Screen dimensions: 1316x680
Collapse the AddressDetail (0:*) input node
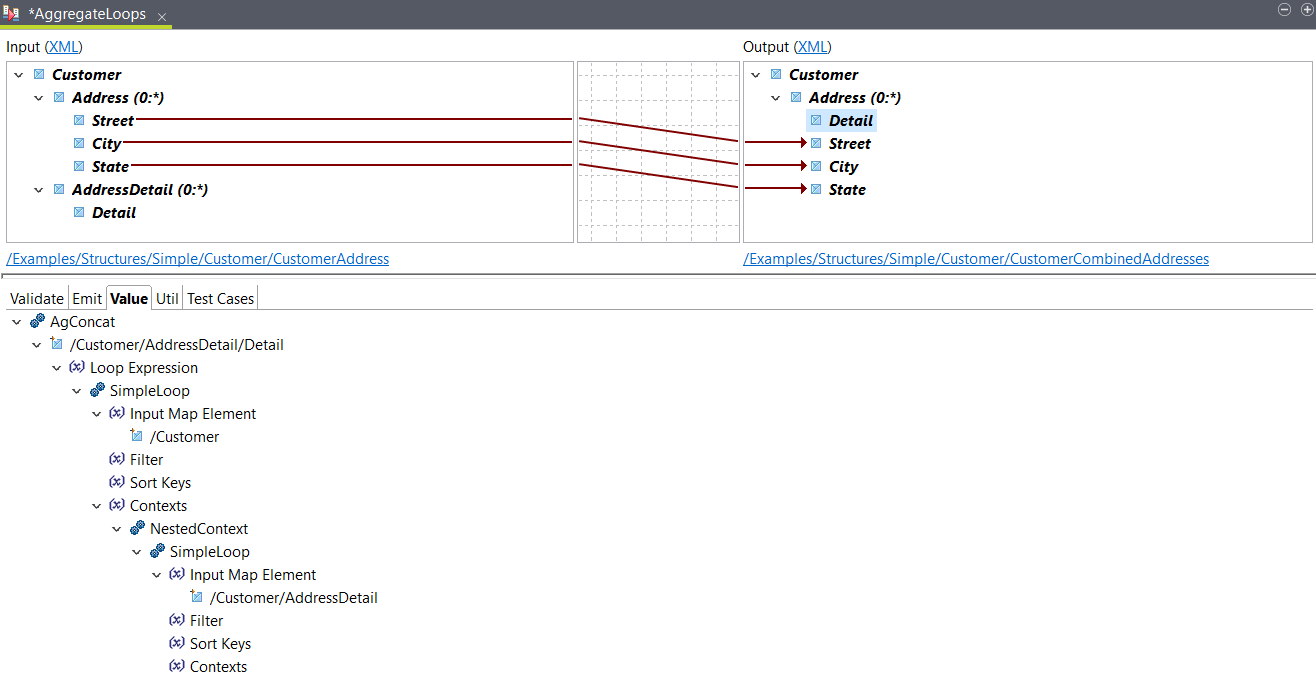click(39, 190)
